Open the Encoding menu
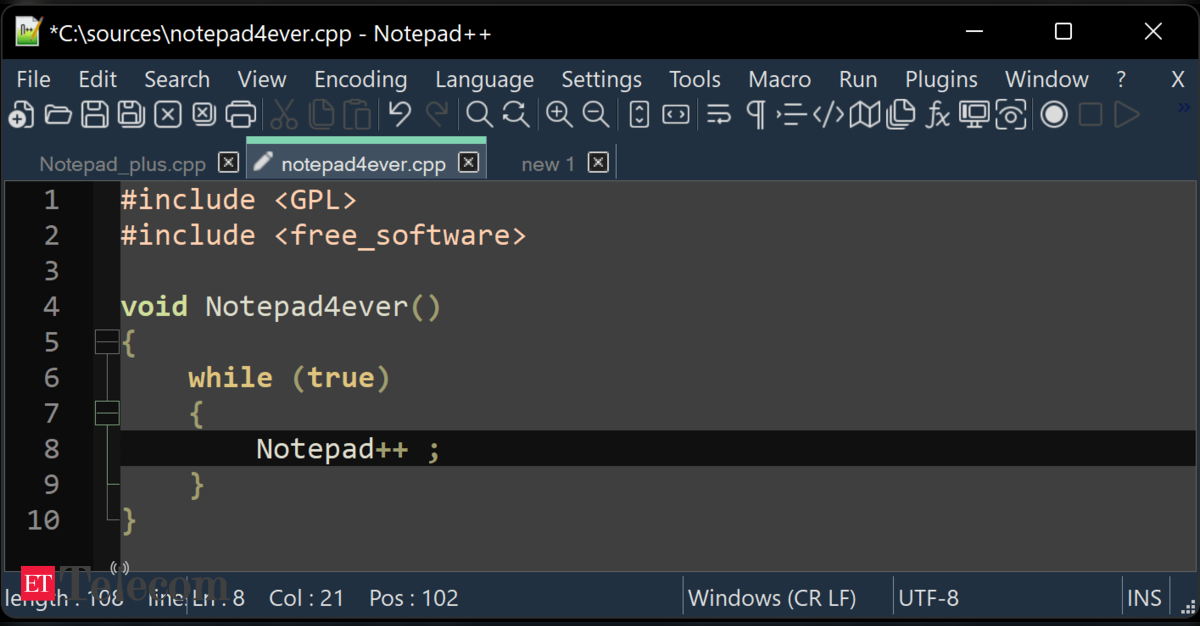This screenshot has width=1200, height=626. (360, 80)
